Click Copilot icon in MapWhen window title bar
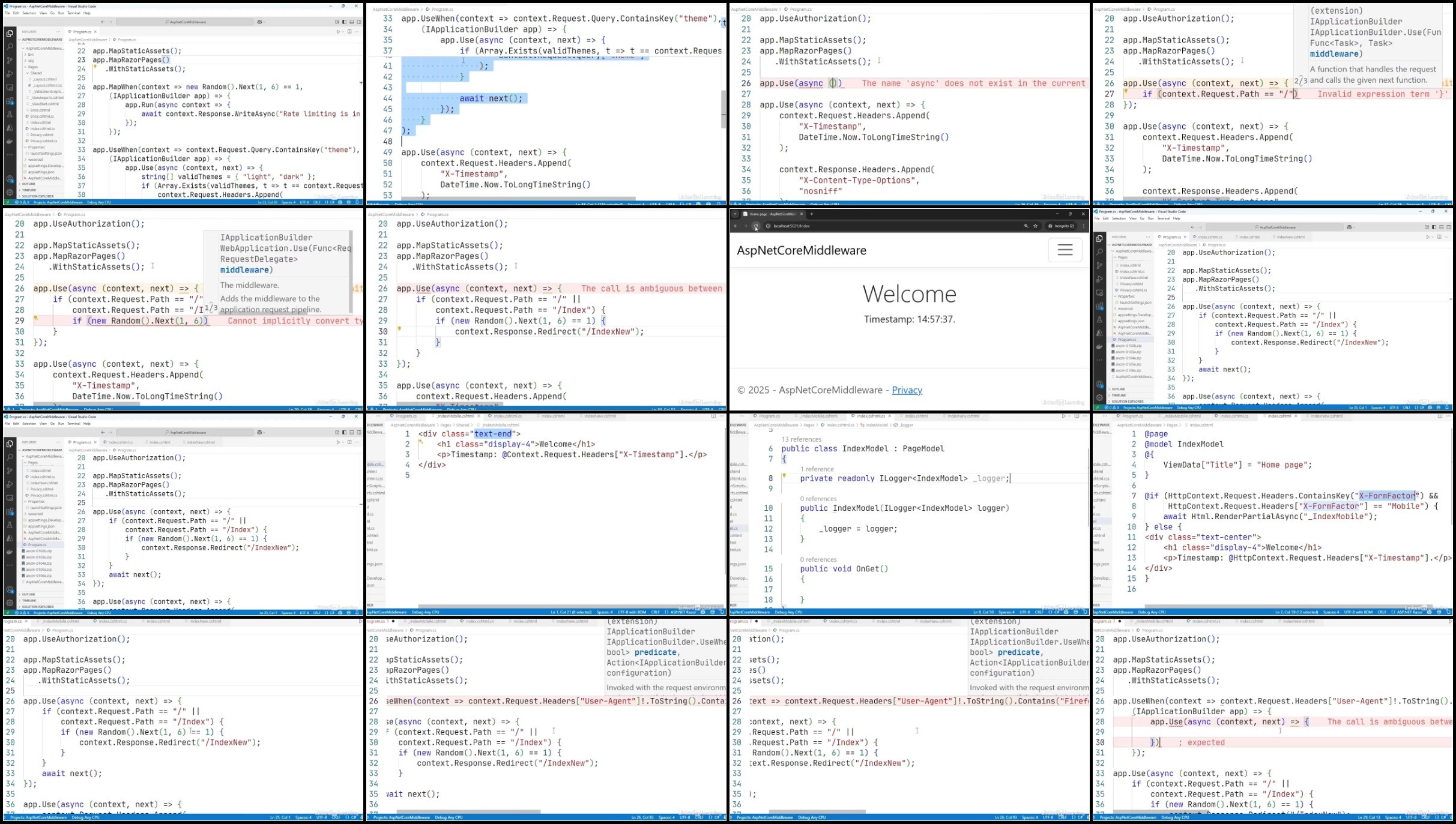This screenshot has height=824, width=1456. (x=259, y=22)
